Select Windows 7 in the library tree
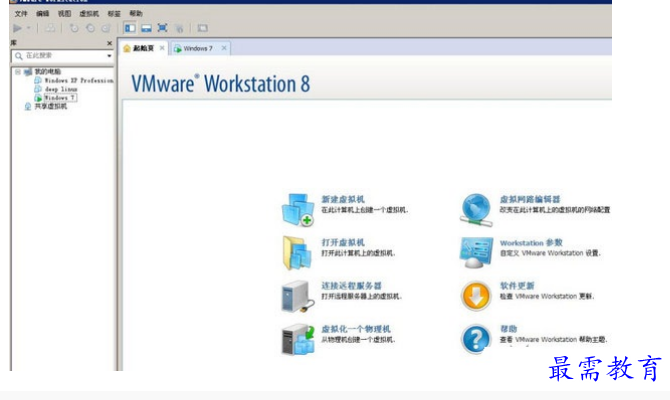The width and height of the screenshot is (670, 400). click(x=60, y=97)
